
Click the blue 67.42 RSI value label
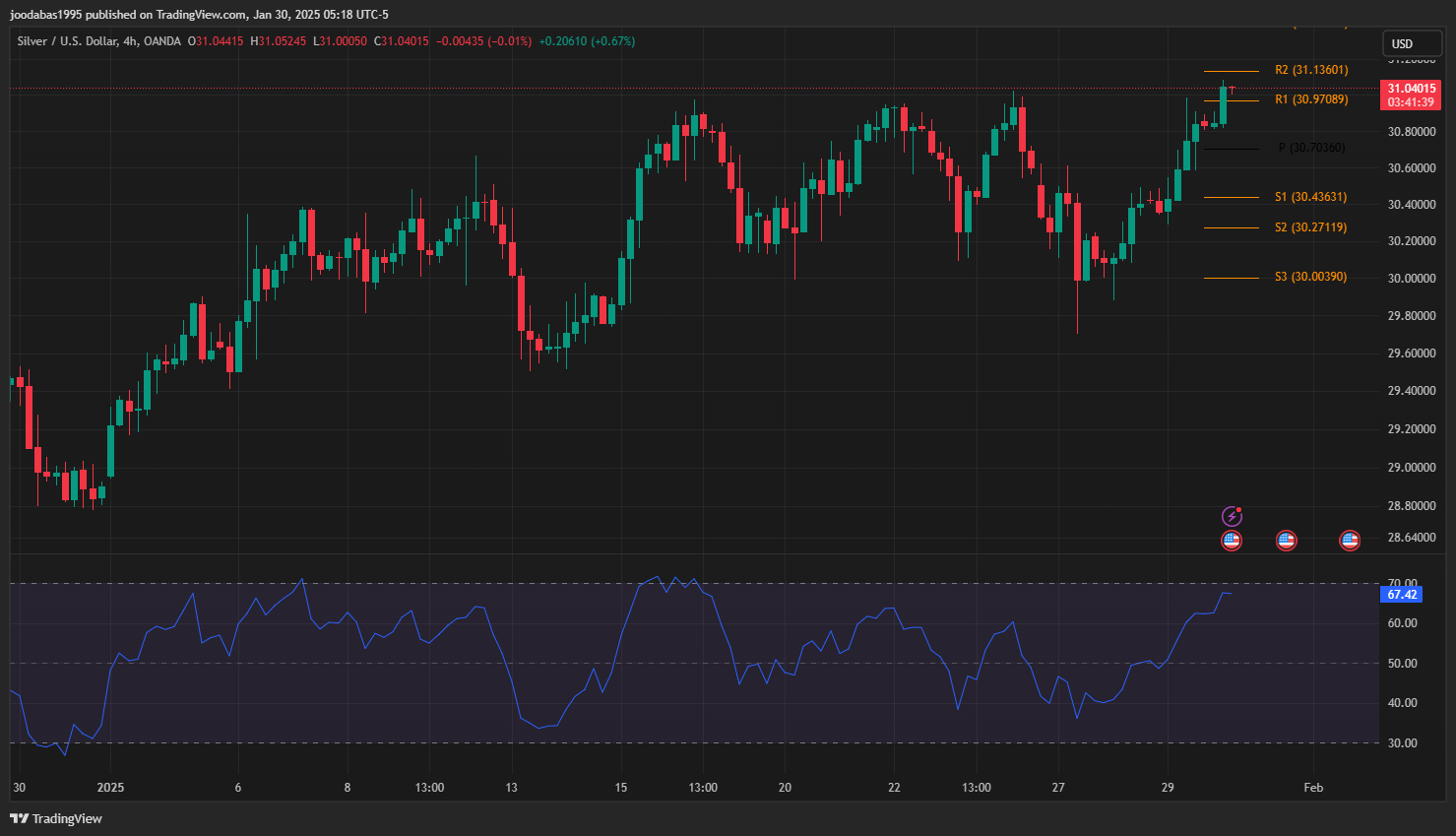(x=1402, y=594)
